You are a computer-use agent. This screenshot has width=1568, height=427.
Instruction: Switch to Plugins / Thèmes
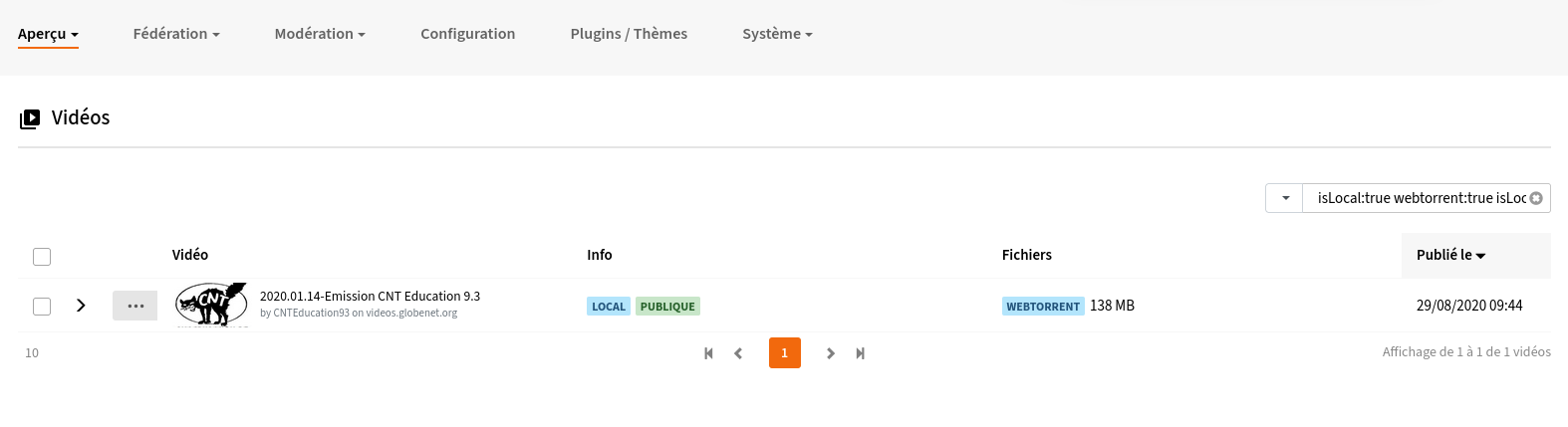click(629, 34)
